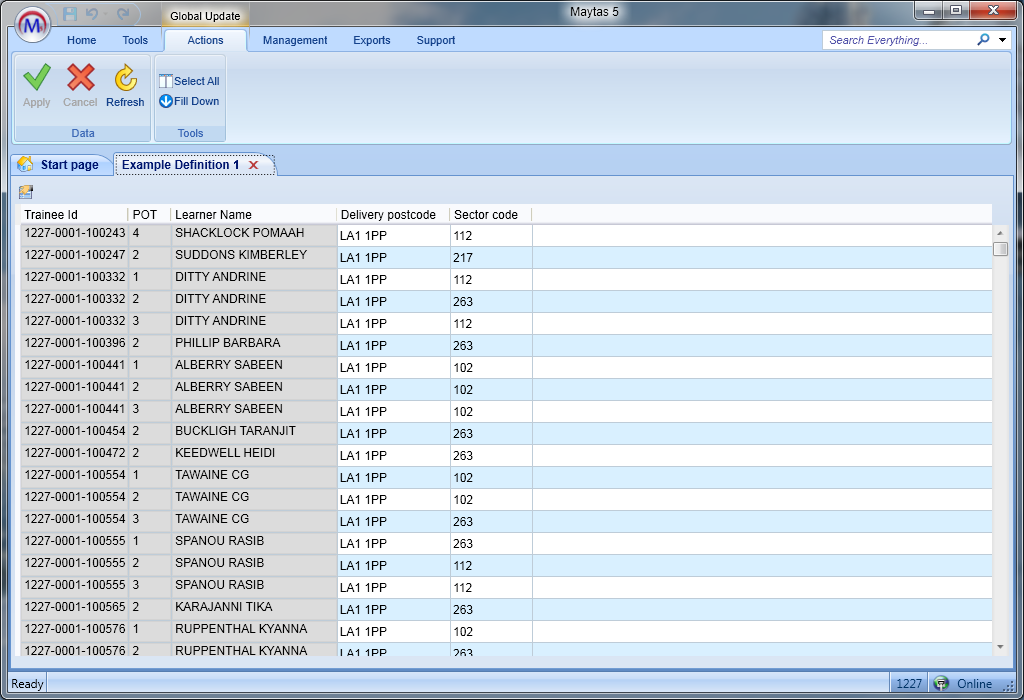
Task: Click the small export icon above the grid
Action: pyautogui.click(x=26, y=191)
